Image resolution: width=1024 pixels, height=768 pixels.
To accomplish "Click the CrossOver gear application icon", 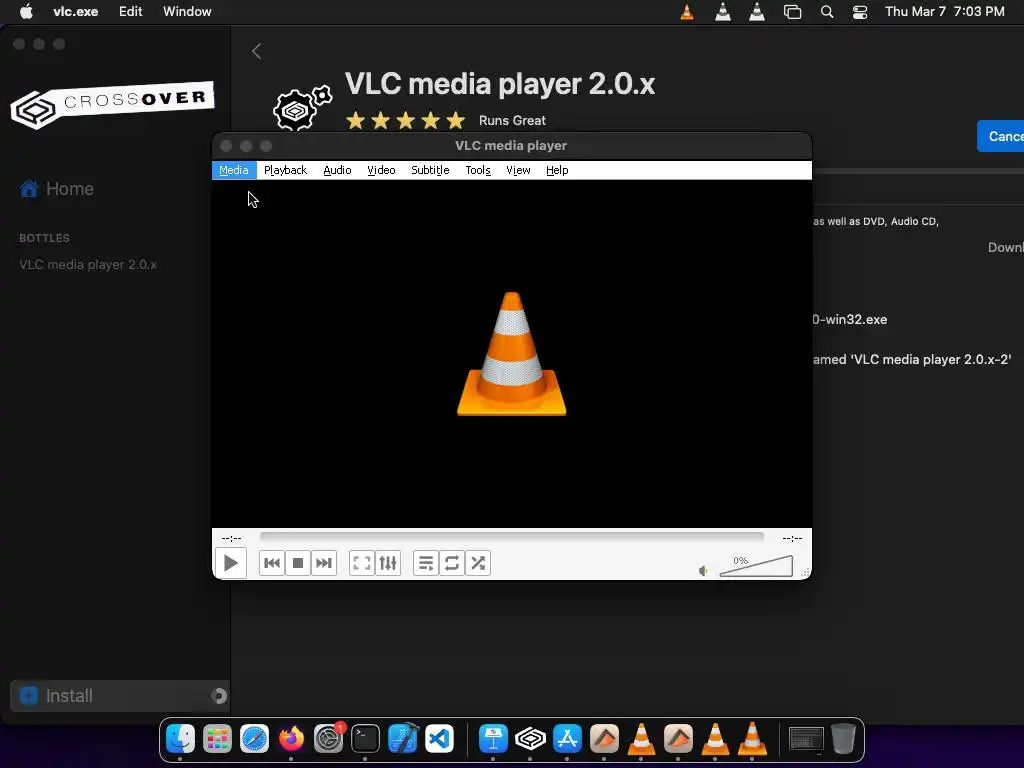I will coord(302,108).
